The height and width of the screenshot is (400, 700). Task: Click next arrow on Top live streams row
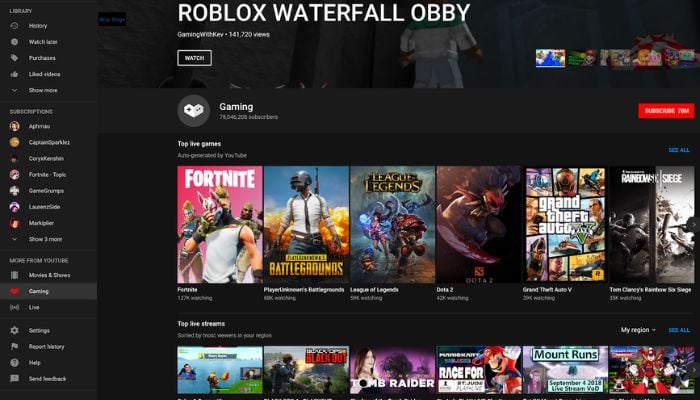pos(694,370)
